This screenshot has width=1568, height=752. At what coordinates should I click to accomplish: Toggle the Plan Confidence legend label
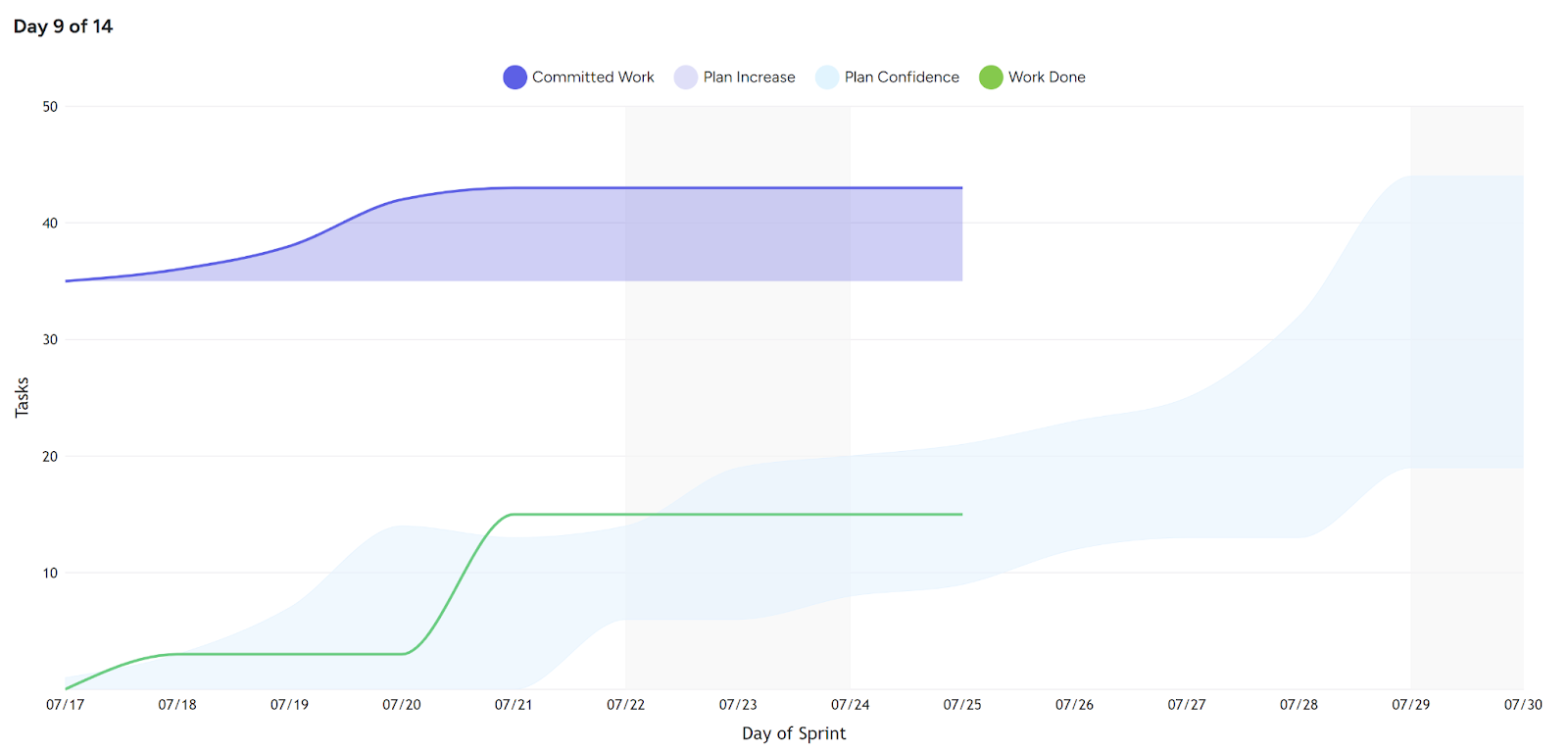902,77
